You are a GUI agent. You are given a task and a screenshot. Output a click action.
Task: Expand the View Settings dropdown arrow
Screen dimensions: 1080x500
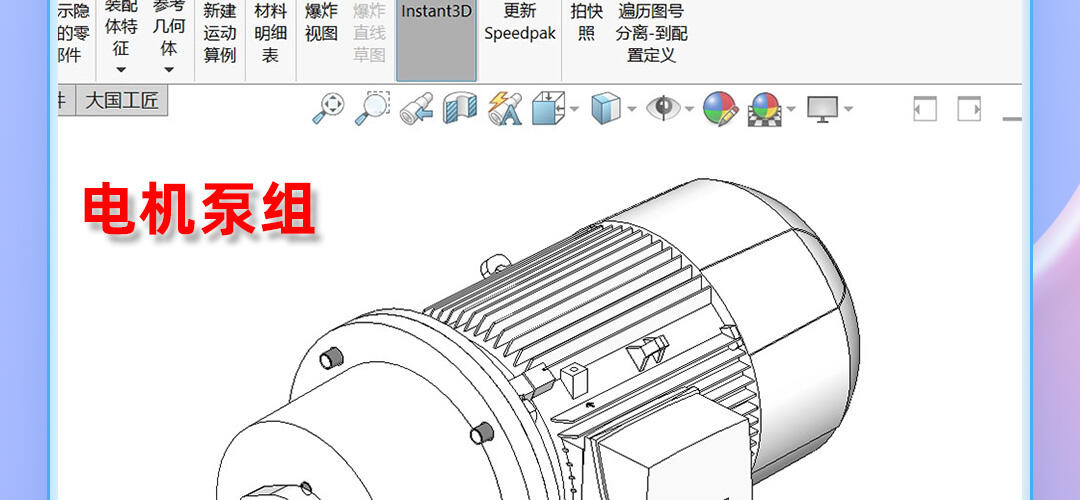[848, 109]
